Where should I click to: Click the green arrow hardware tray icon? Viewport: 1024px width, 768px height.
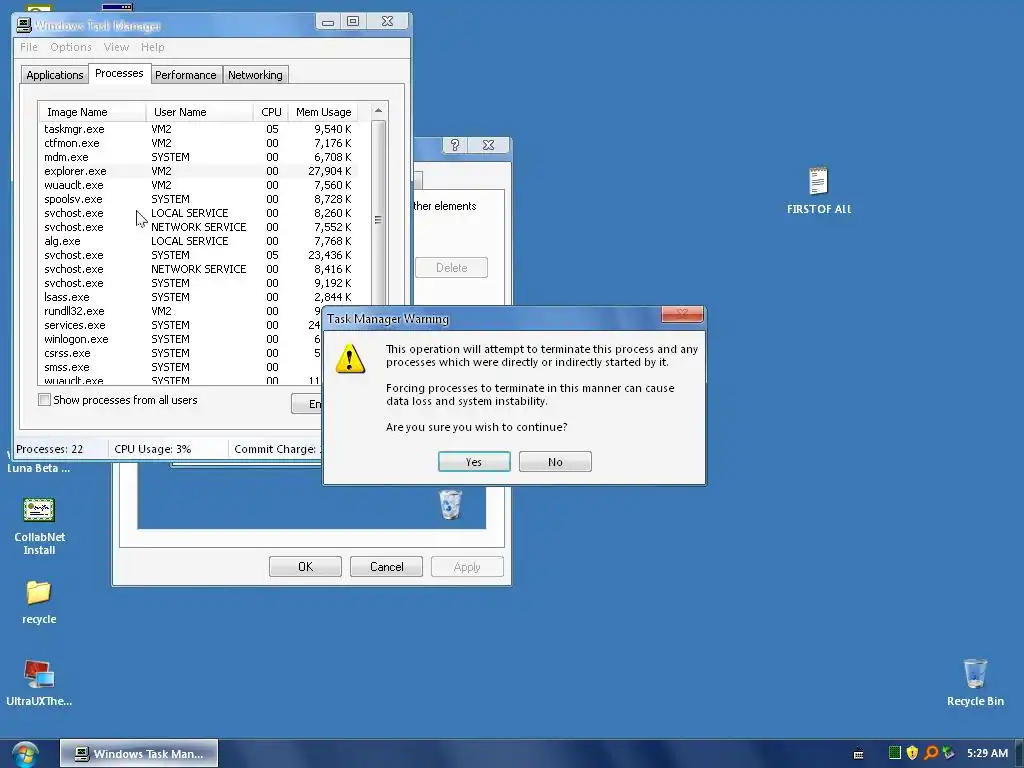coord(948,753)
